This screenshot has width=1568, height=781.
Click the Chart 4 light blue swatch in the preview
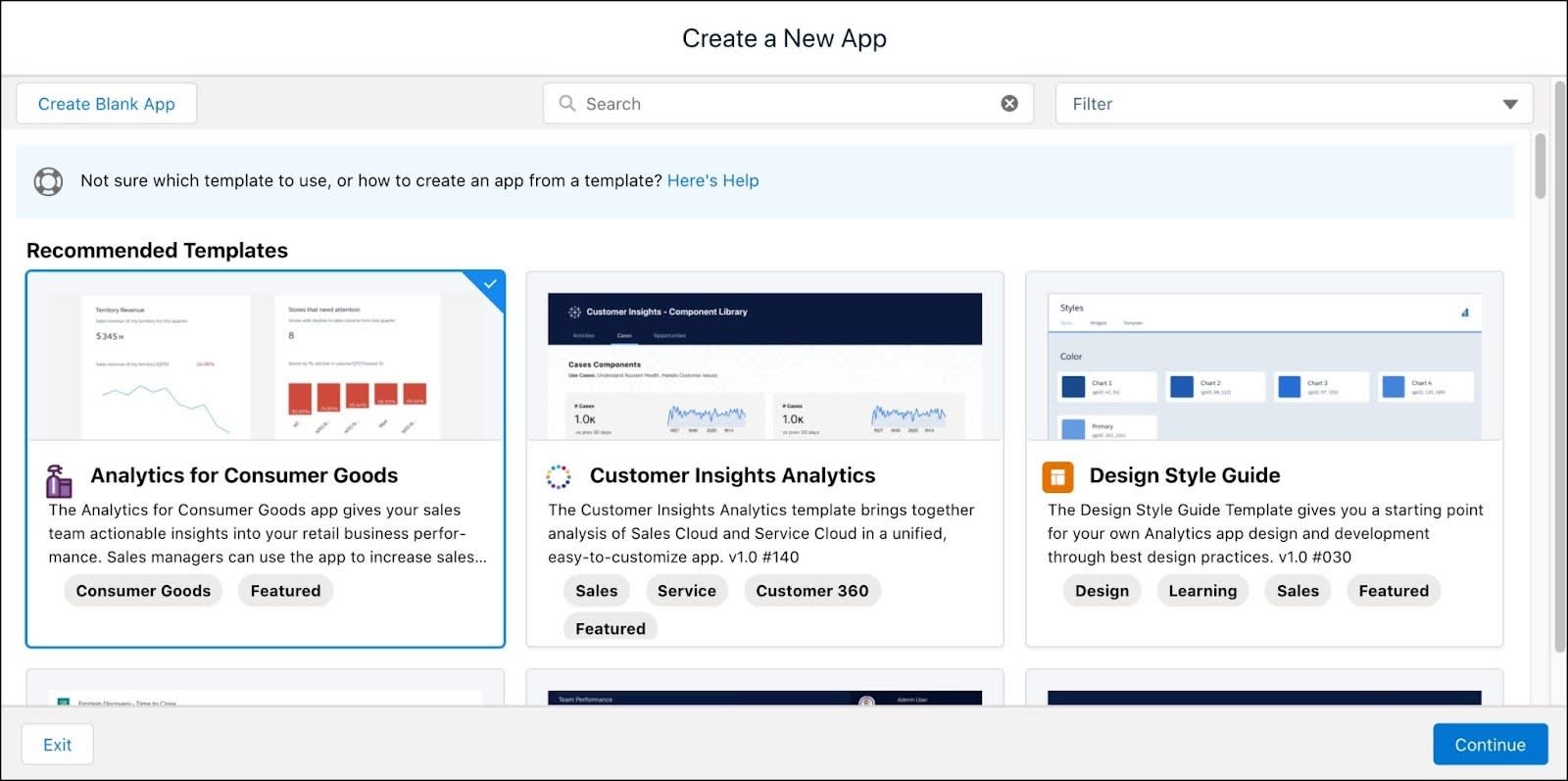point(1393,386)
